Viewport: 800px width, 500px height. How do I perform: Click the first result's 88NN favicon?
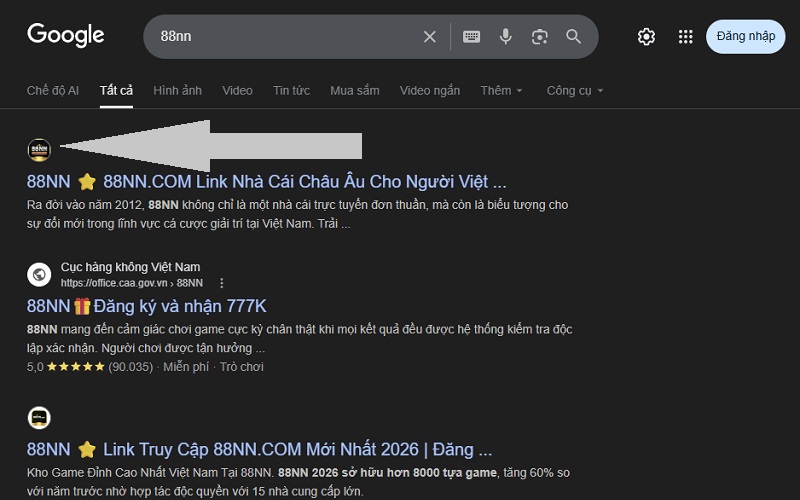point(39,150)
